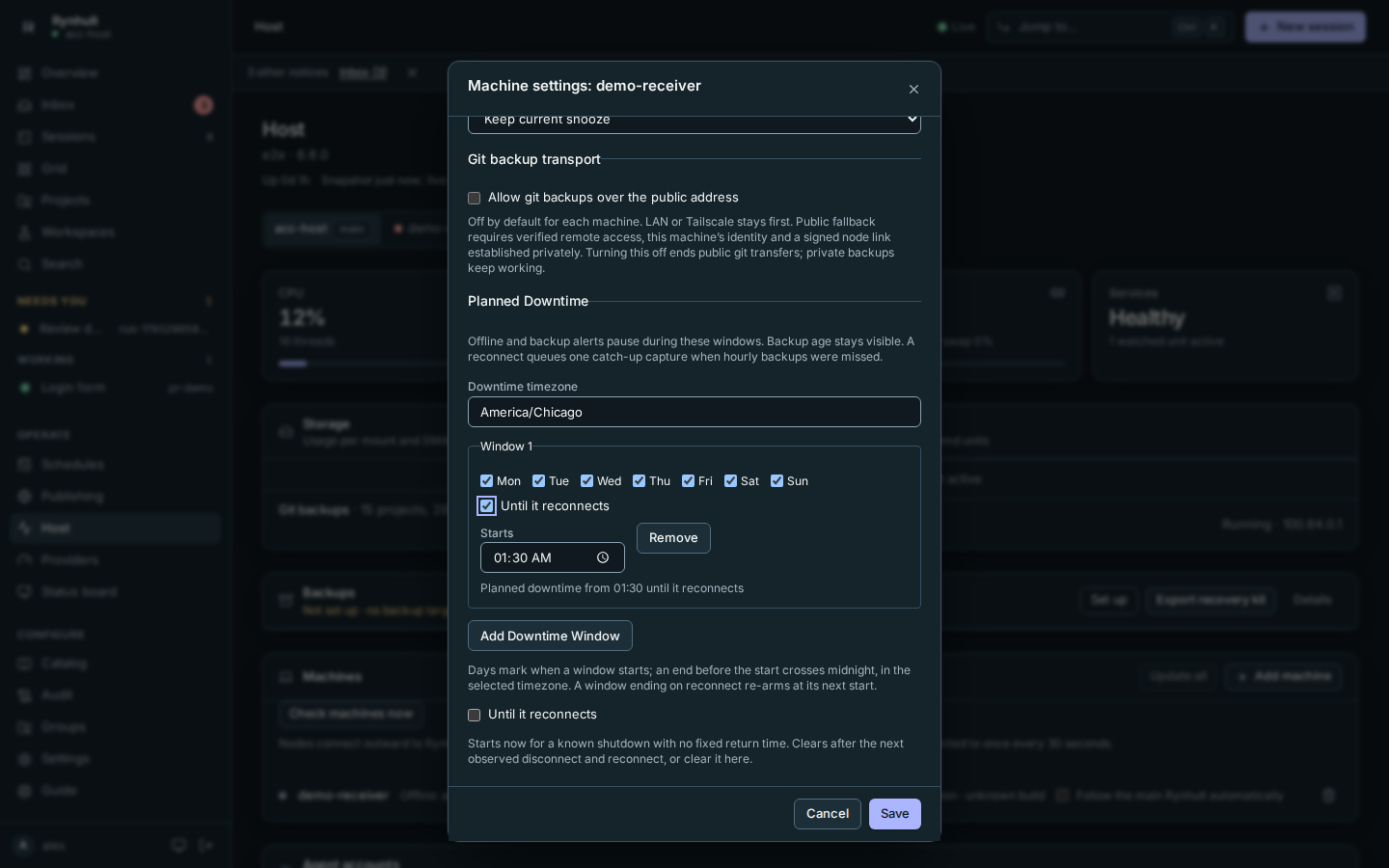1389x868 pixels.
Task: Click Add machine button in Machines panel
Action: point(1284,676)
